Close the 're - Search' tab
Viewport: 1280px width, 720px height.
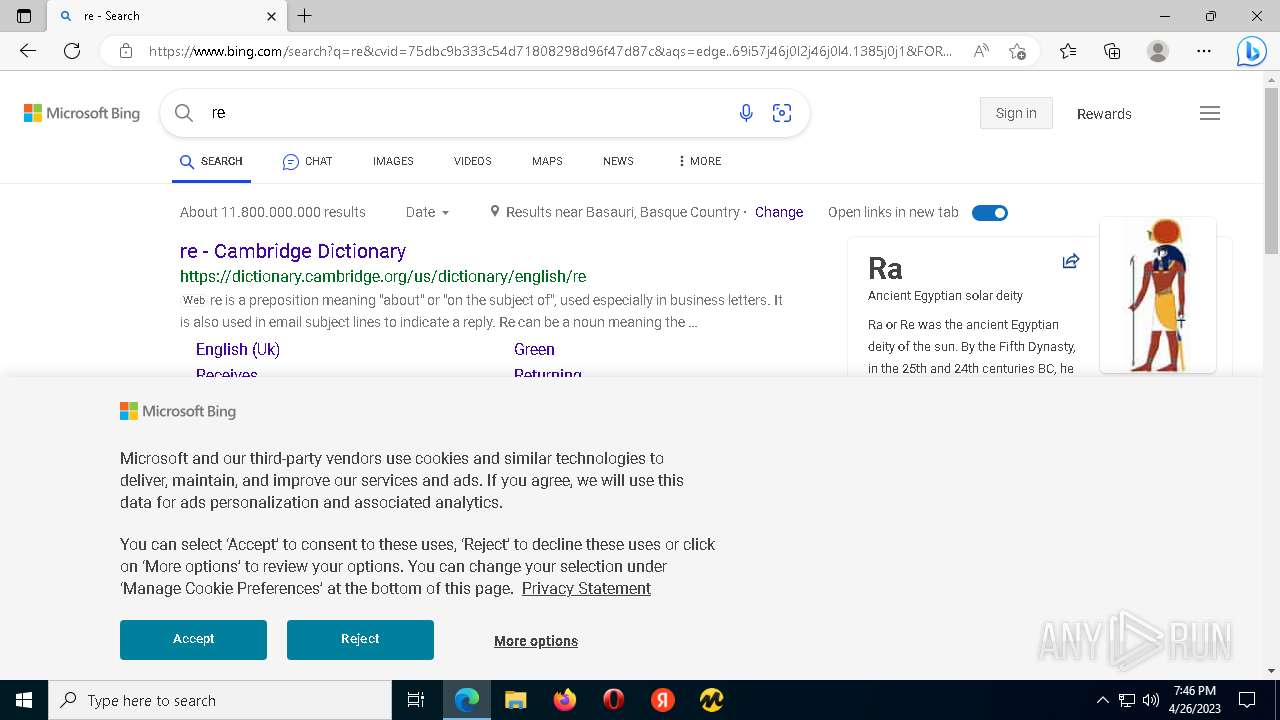click(x=272, y=16)
